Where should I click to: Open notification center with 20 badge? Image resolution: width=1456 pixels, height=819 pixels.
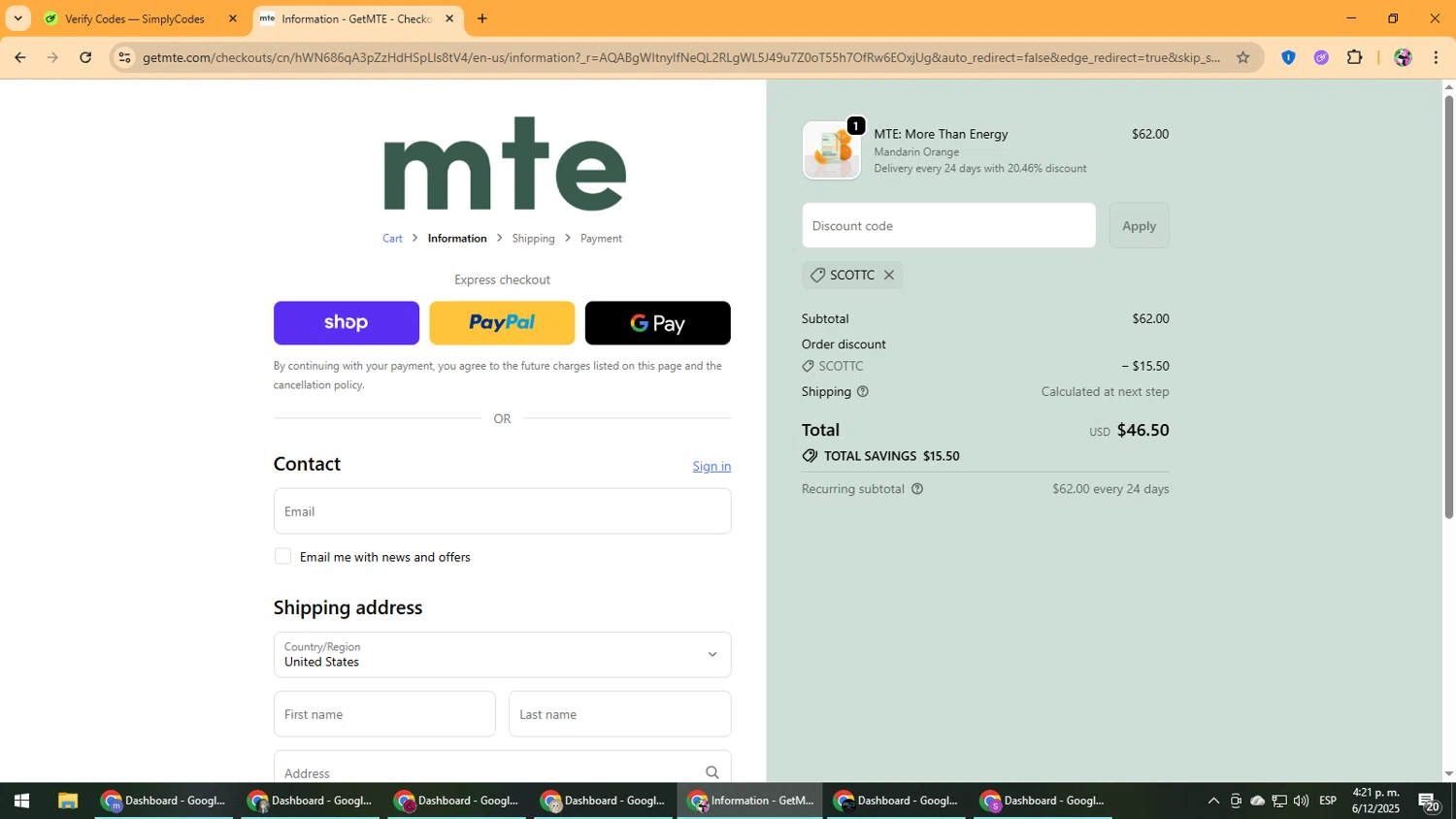(x=1429, y=802)
